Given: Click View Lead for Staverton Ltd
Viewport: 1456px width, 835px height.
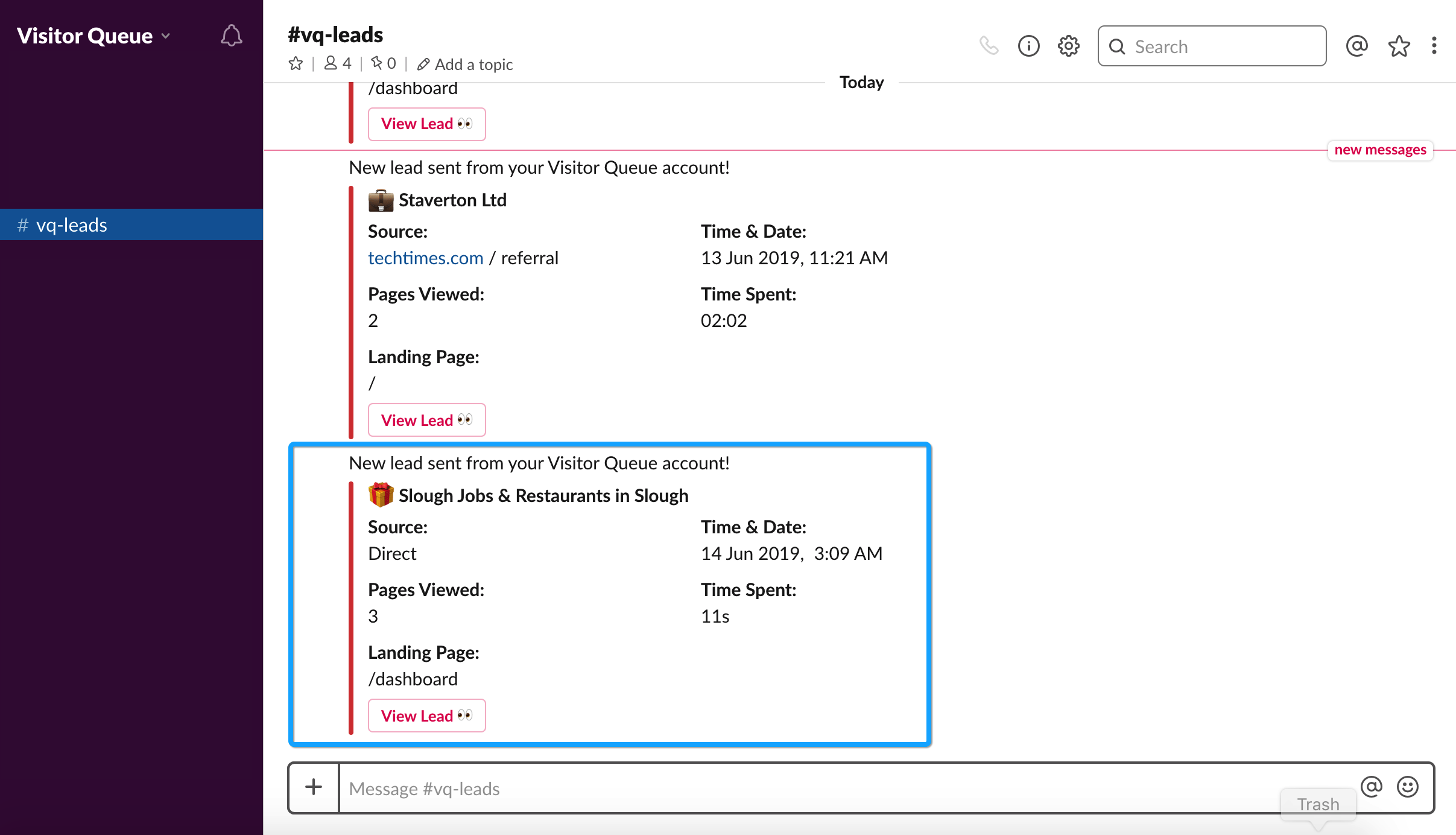Looking at the screenshot, I should point(426,420).
